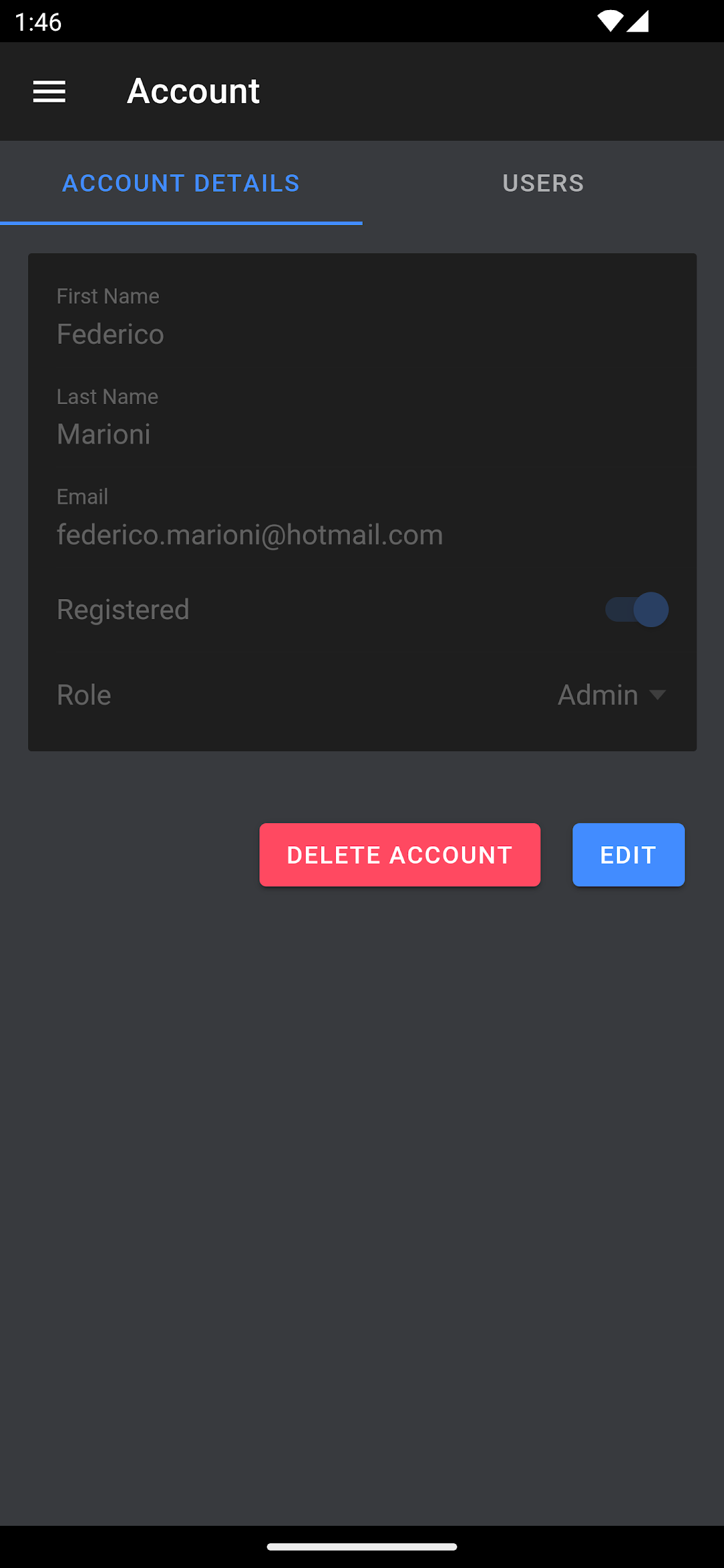Image resolution: width=724 pixels, height=1568 pixels.
Task: Tap the Wi-Fi status icon
Action: (x=609, y=21)
